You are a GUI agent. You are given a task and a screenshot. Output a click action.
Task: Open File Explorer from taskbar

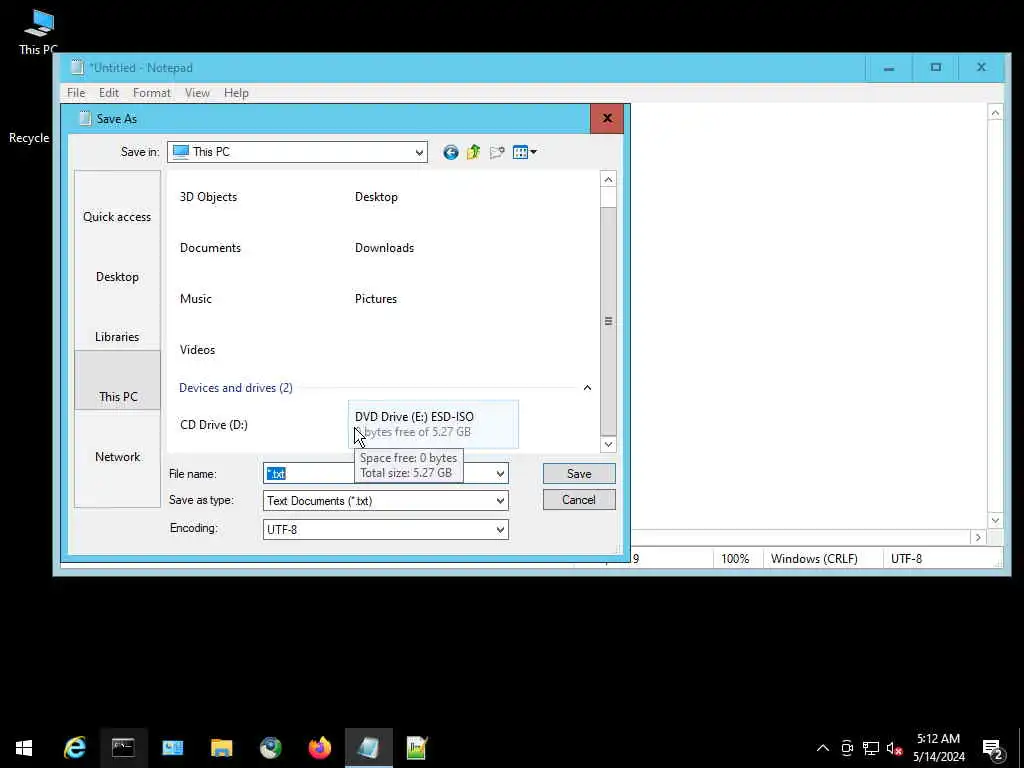[x=221, y=748]
